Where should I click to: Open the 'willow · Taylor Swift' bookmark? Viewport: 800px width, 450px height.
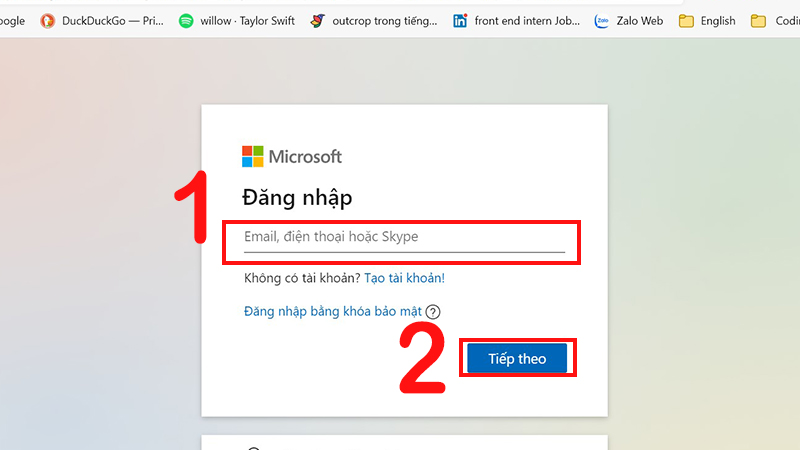coord(248,20)
